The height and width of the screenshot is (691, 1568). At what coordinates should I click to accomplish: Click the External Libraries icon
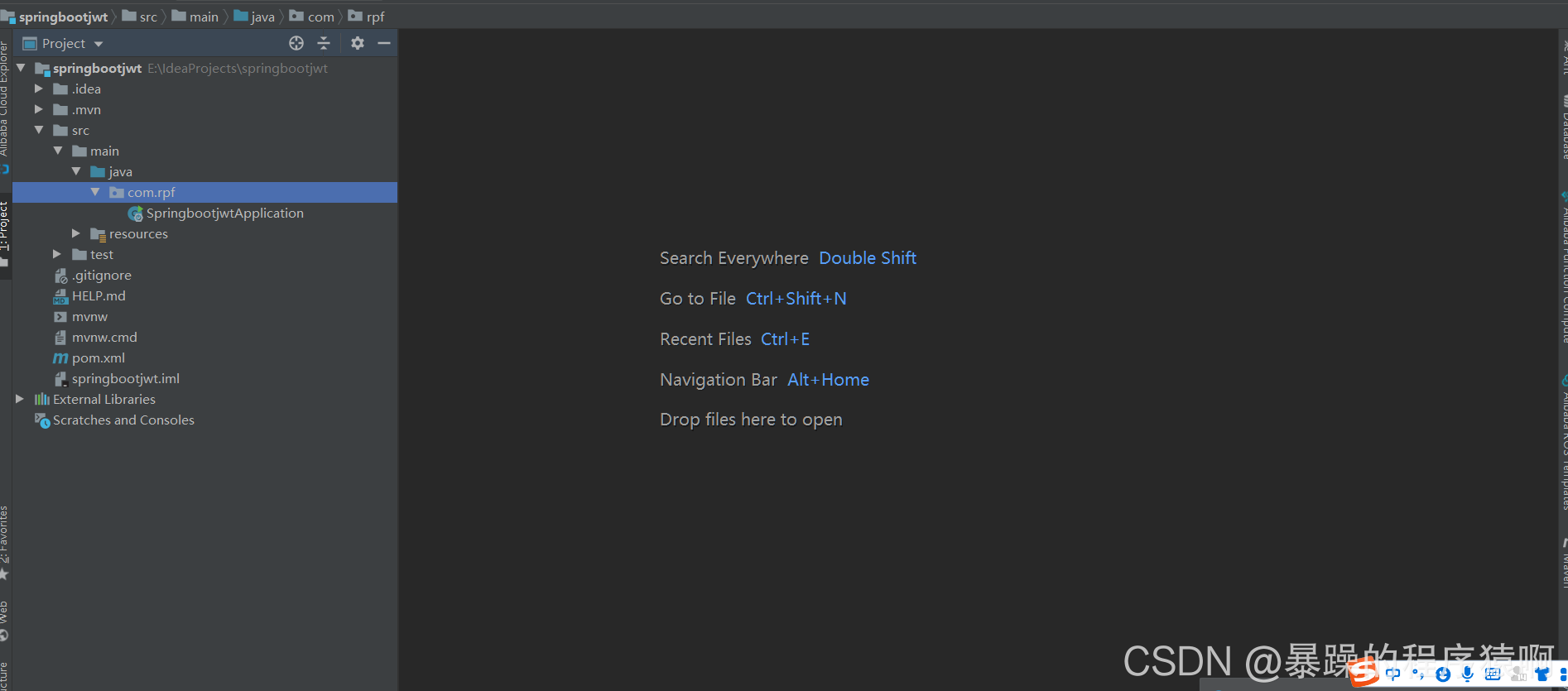click(42, 399)
